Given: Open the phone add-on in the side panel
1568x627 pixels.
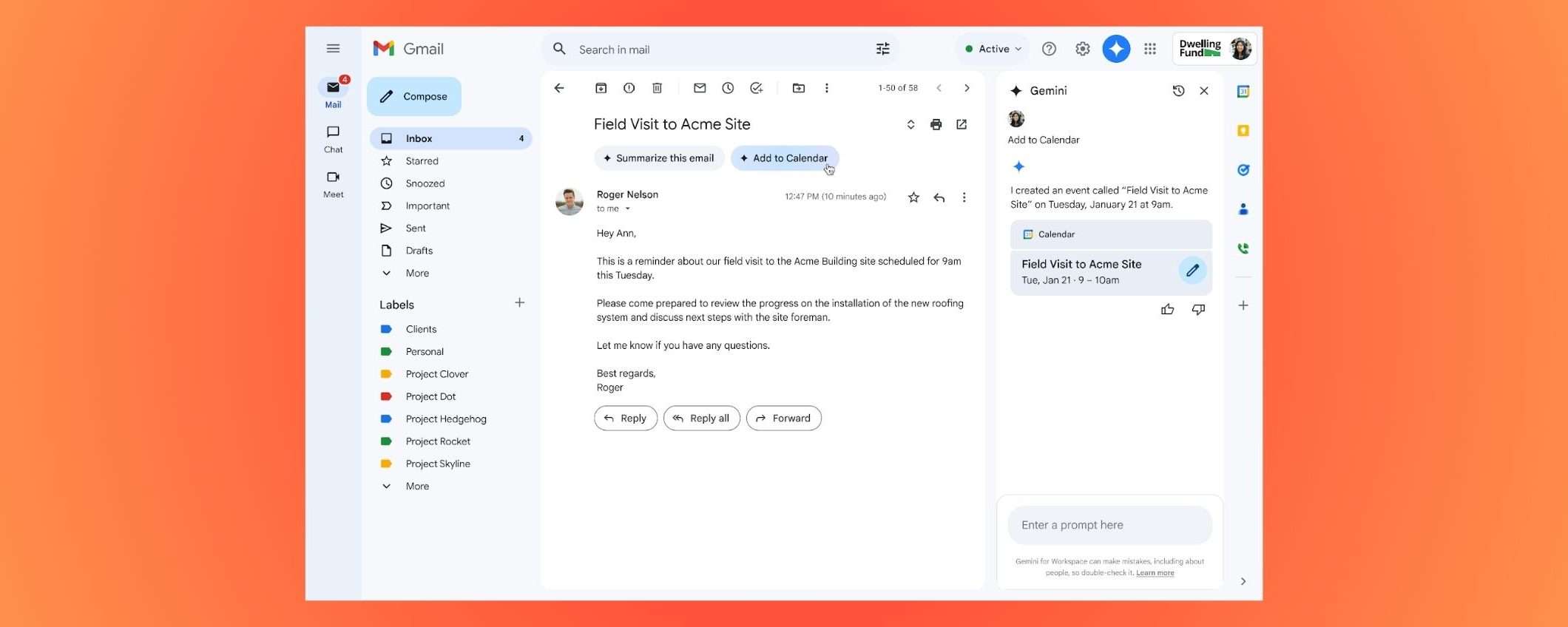Looking at the screenshot, I should click(1243, 248).
